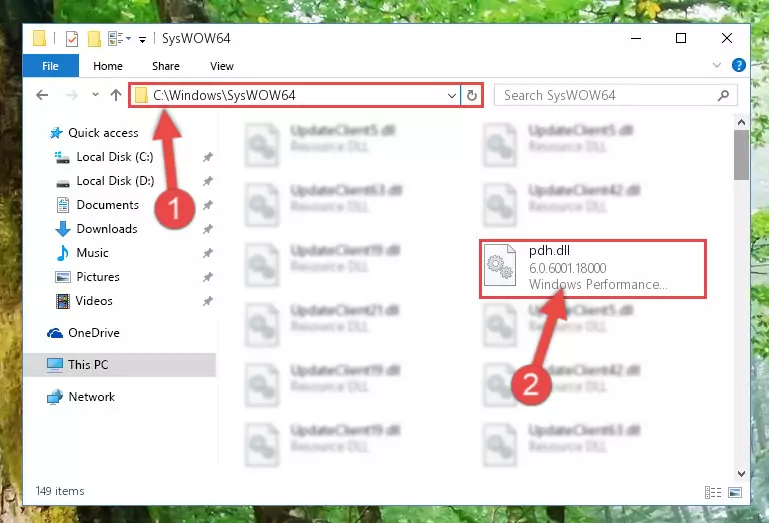This screenshot has width=769, height=523.
Task: Open Local Disk (C:) in sidebar
Action: [115, 157]
